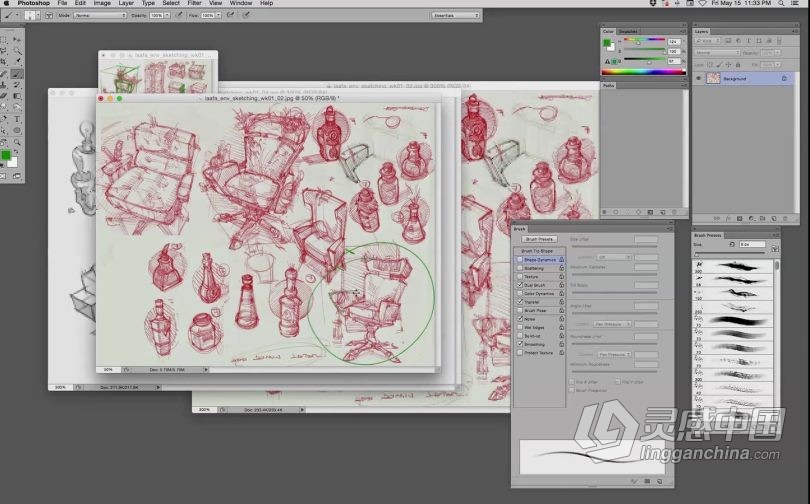The height and width of the screenshot is (504, 810).
Task: Uncheck the Smoothing checkbox
Action: [520, 344]
